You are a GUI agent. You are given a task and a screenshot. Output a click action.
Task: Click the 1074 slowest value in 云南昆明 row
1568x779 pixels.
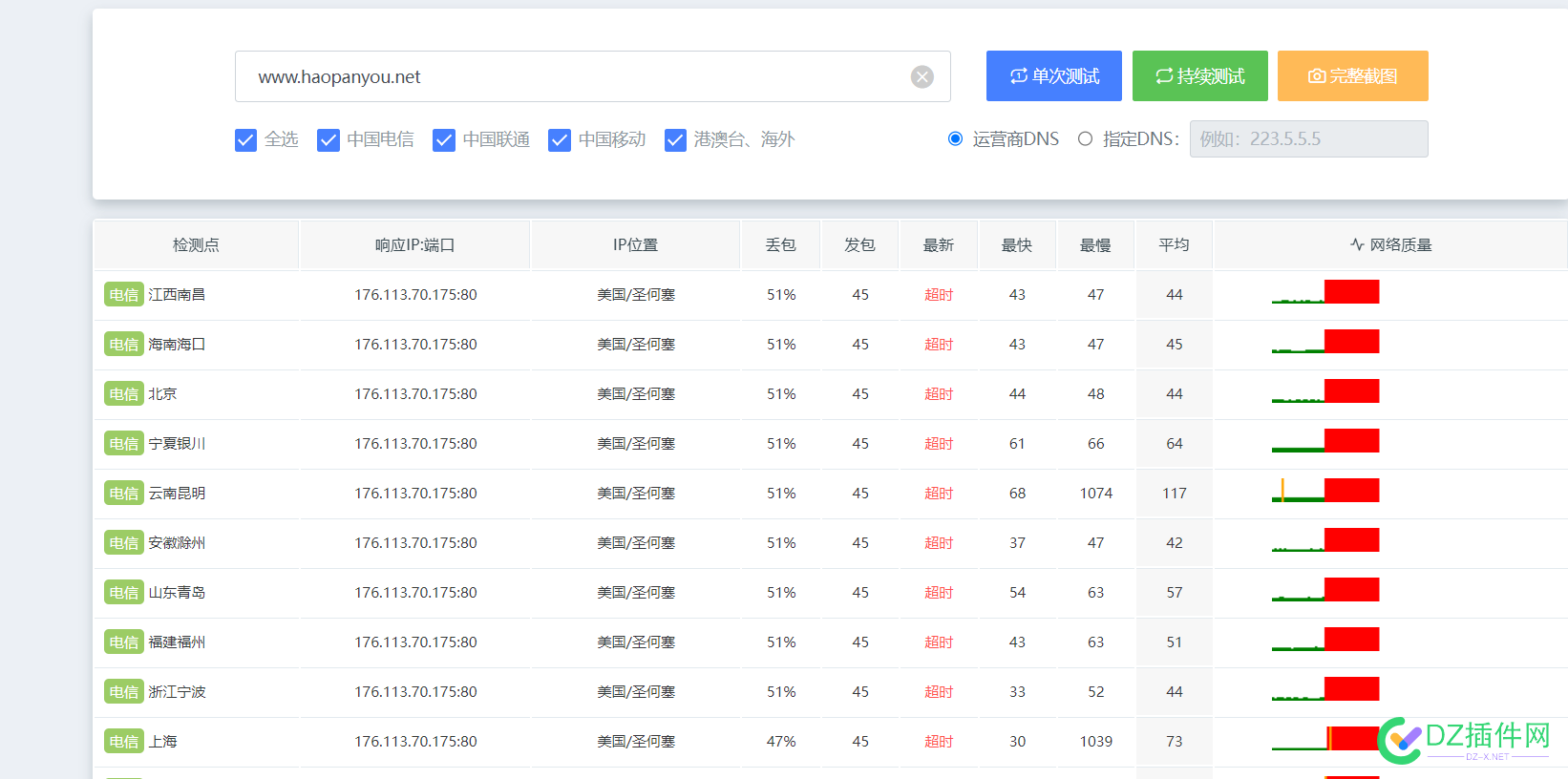tap(1096, 494)
